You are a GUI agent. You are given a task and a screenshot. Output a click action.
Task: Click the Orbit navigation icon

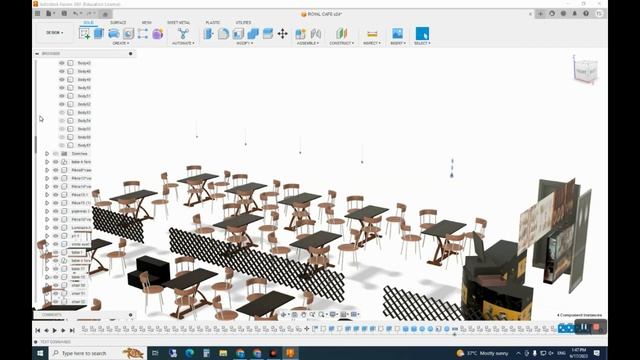click(283, 314)
